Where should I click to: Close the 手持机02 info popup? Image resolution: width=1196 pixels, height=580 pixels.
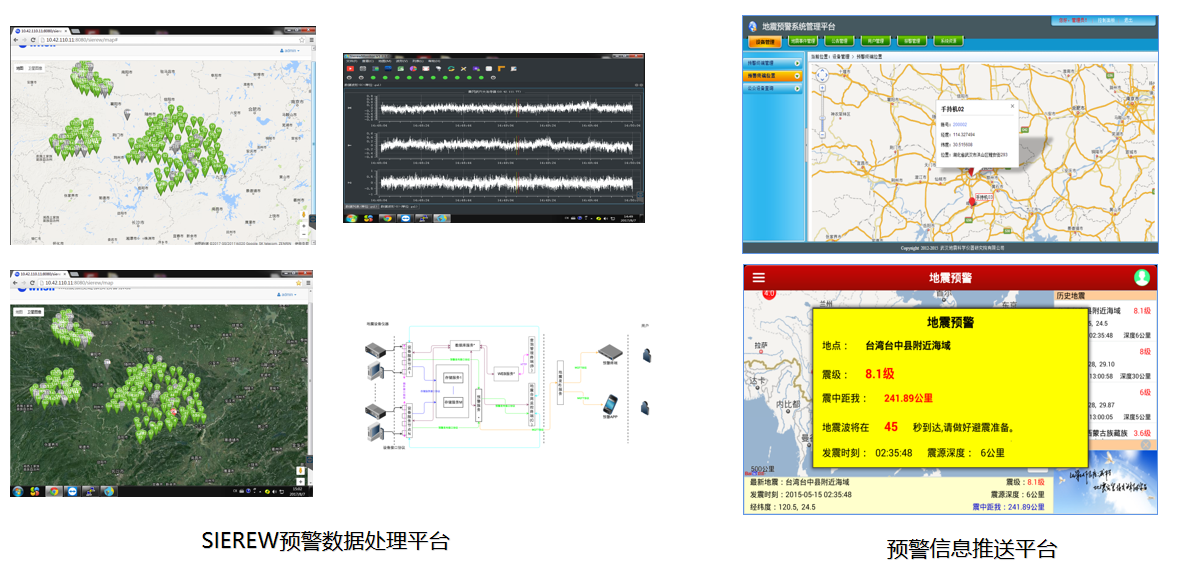click(x=1011, y=105)
